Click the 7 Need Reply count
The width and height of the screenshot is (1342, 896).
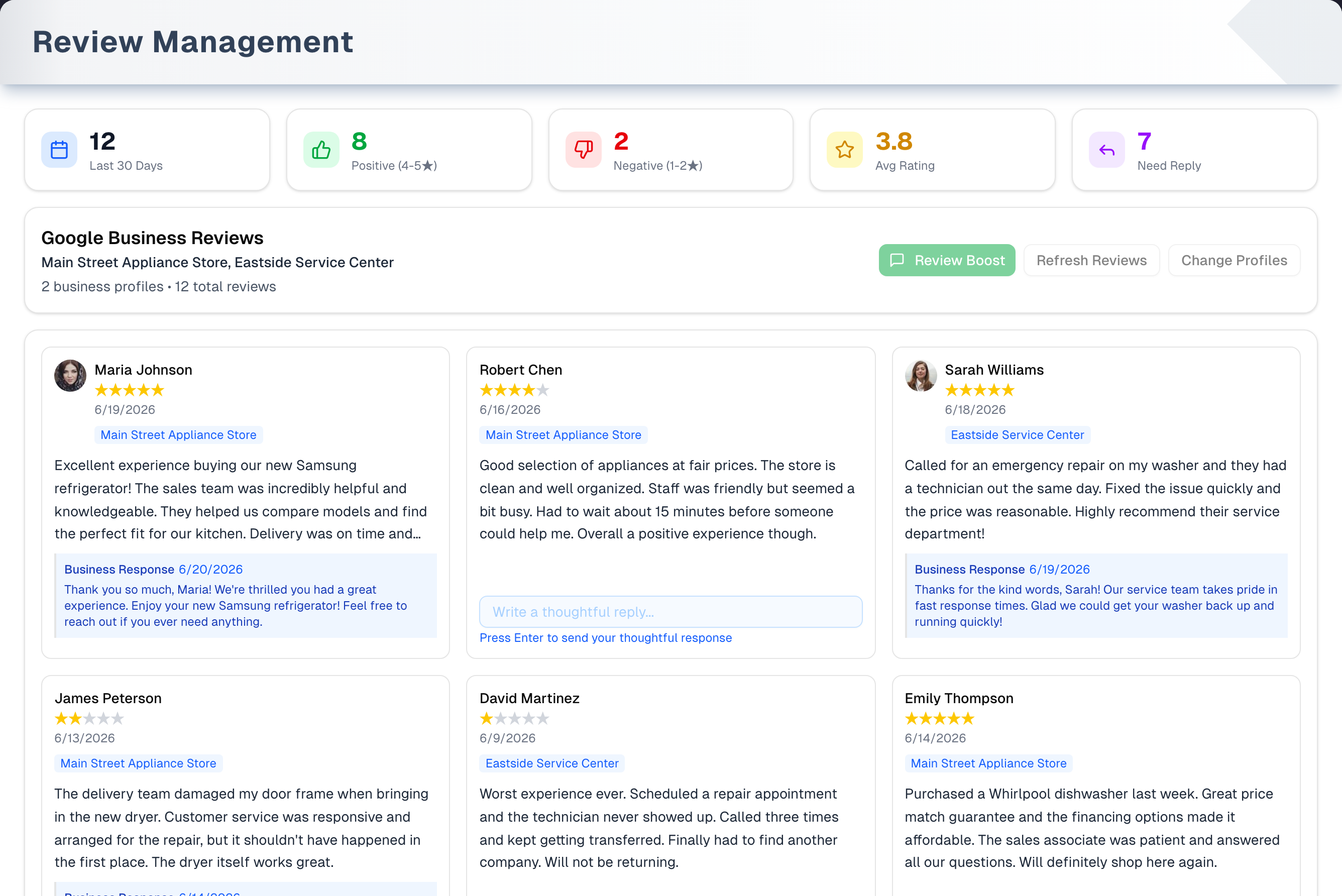click(1144, 141)
